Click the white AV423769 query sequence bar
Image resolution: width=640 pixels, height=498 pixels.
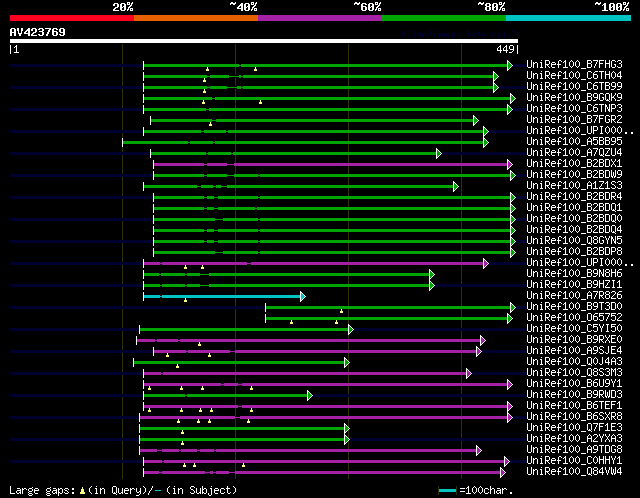pyautogui.click(x=264, y=41)
